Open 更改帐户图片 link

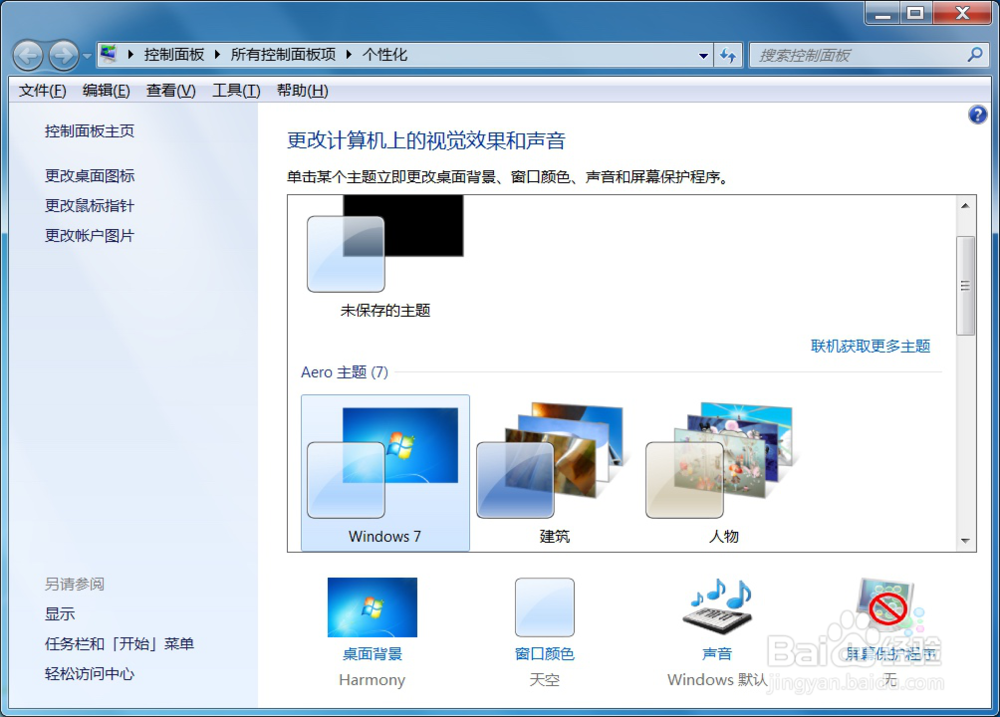tap(89, 235)
